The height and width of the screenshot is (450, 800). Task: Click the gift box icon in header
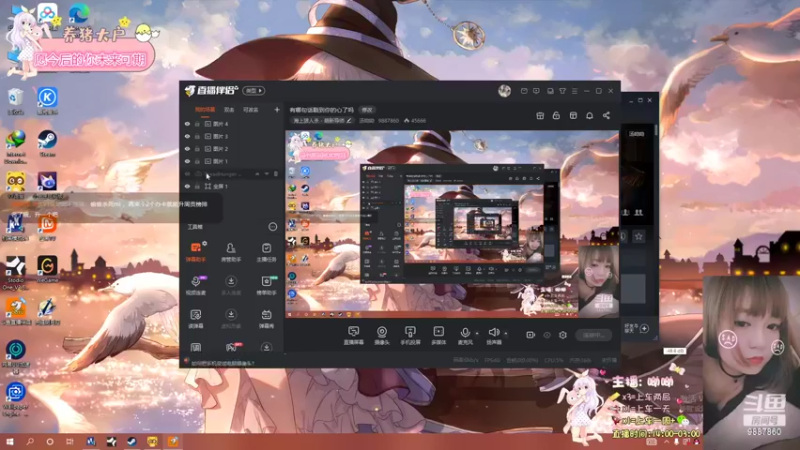(x=540, y=116)
